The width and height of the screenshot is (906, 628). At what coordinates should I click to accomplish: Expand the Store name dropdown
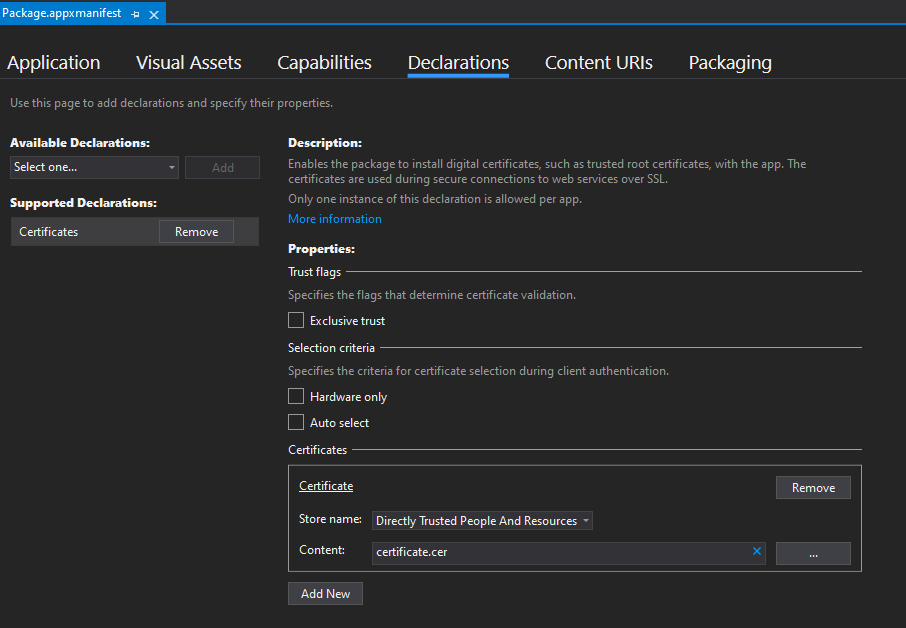pyautogui.click(x=483, y=521)
